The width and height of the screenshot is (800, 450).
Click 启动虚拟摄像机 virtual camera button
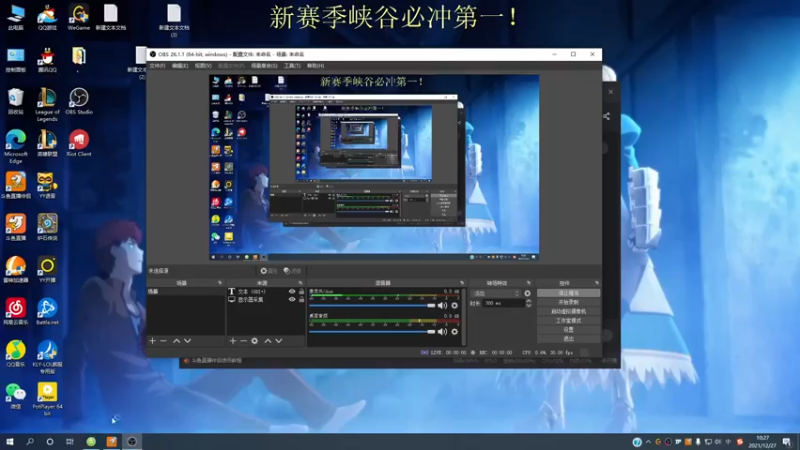568,312
